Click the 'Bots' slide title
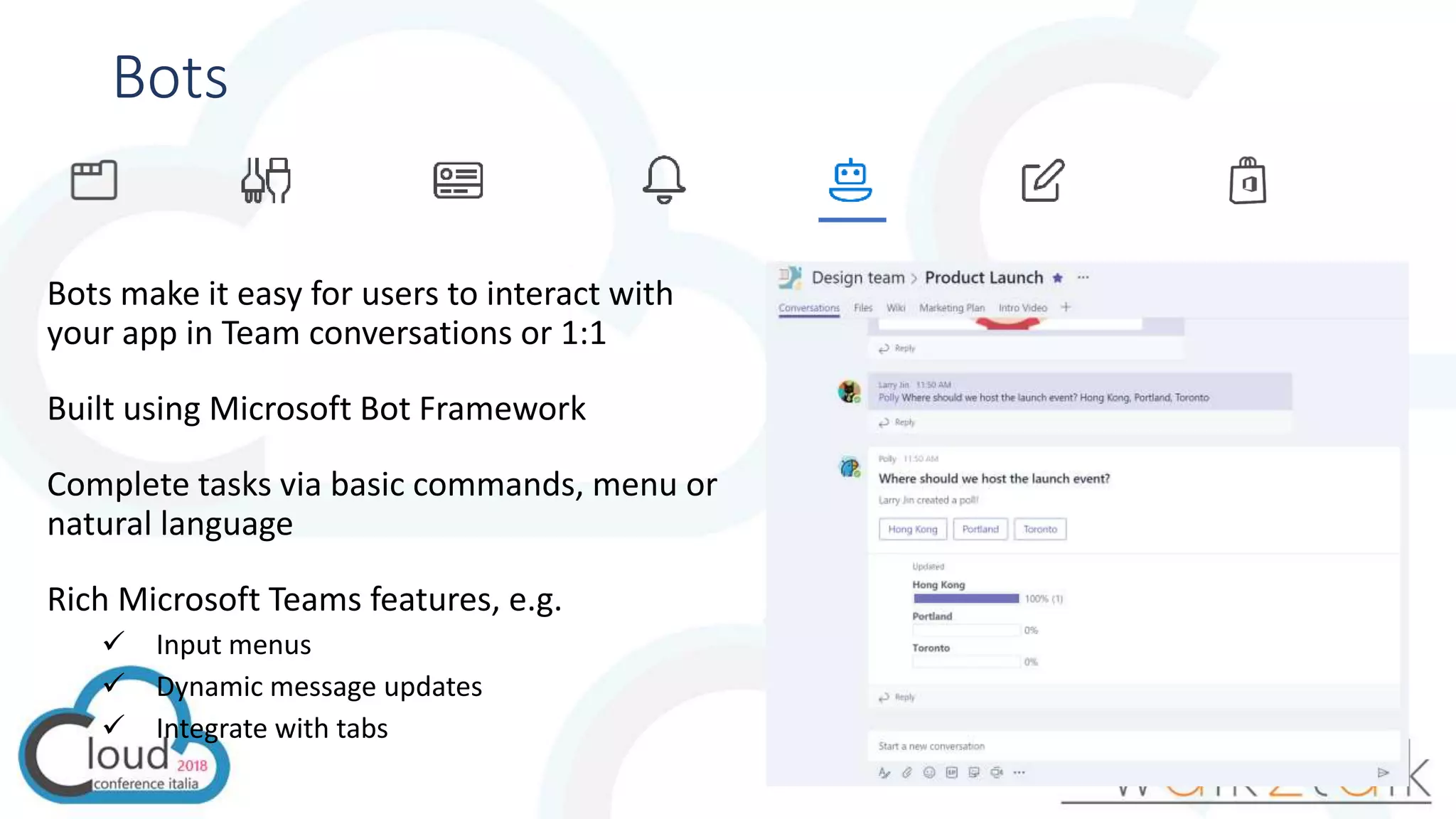Screen dimensions: 1456x819 pyautogui.click(x=171, y=77)
